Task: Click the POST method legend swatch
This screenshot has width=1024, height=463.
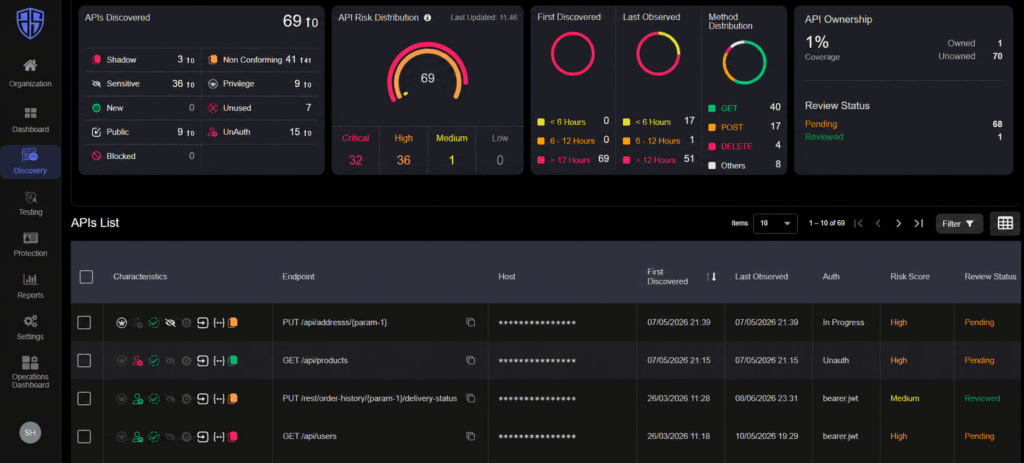Action: point(712,127)
